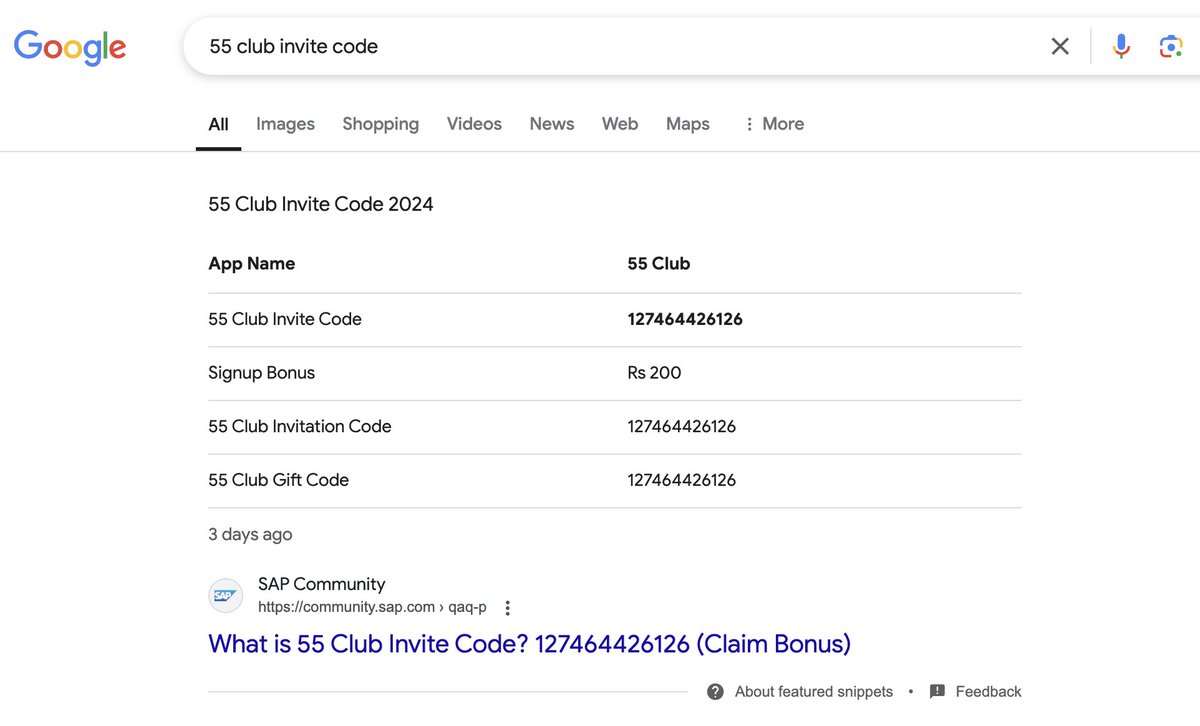1200x726 pixels.
Task: Select the Invitation Code value 127464426126
Action: point(682,426)
